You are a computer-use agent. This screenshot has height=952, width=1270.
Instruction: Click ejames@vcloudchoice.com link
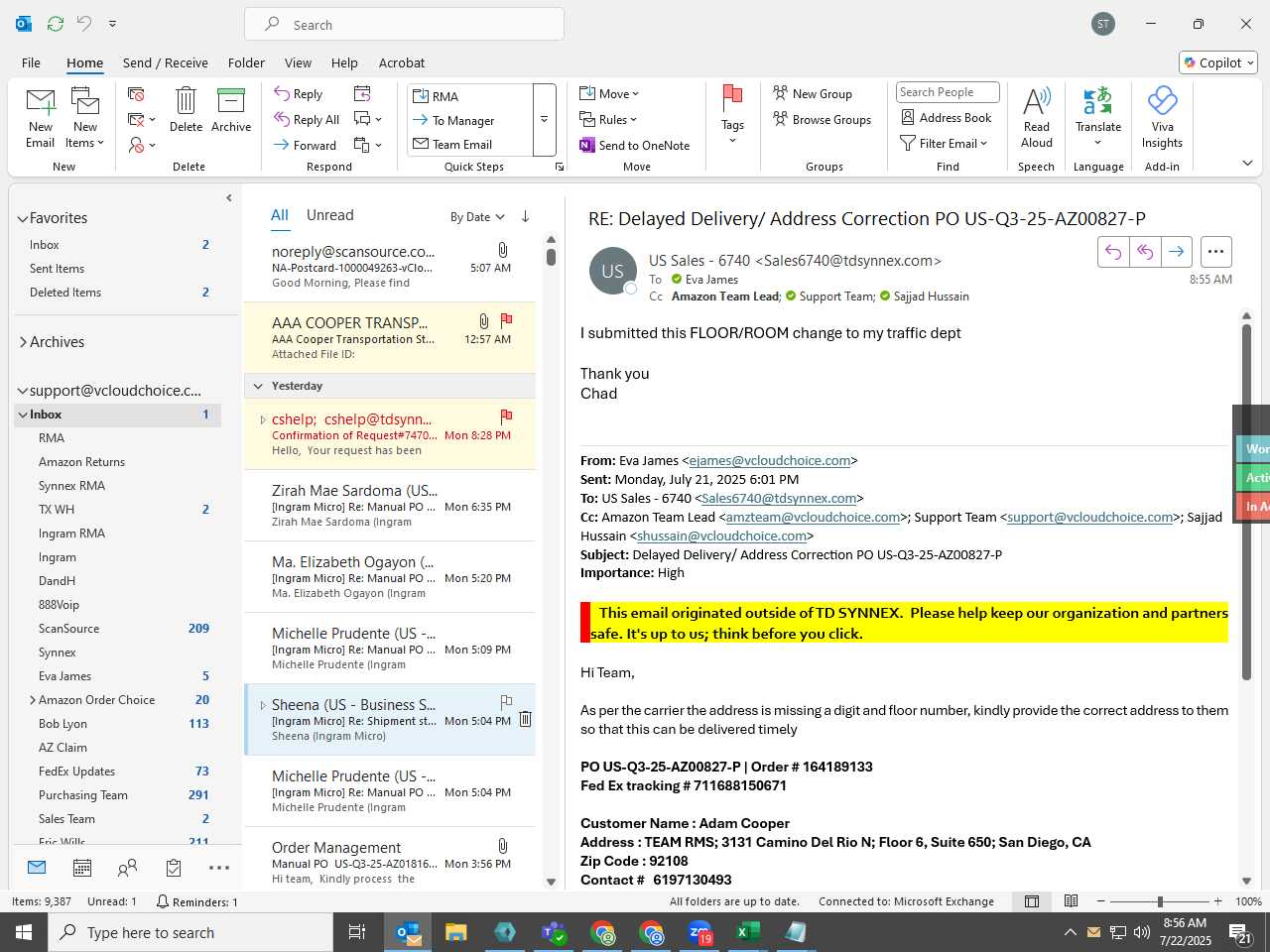pyautogui.click(x=770, y=460)
